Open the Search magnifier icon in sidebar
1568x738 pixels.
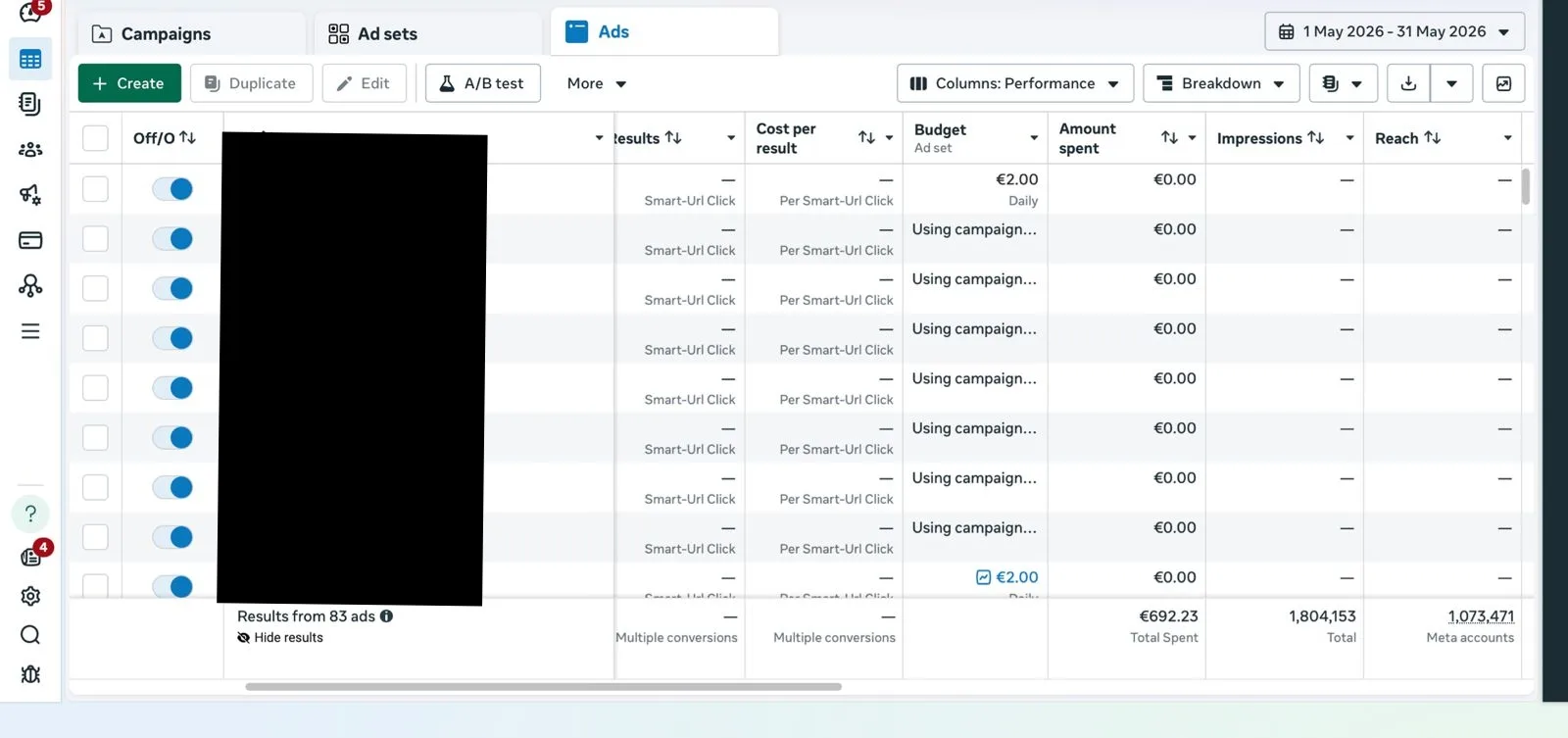coord(30,635)
